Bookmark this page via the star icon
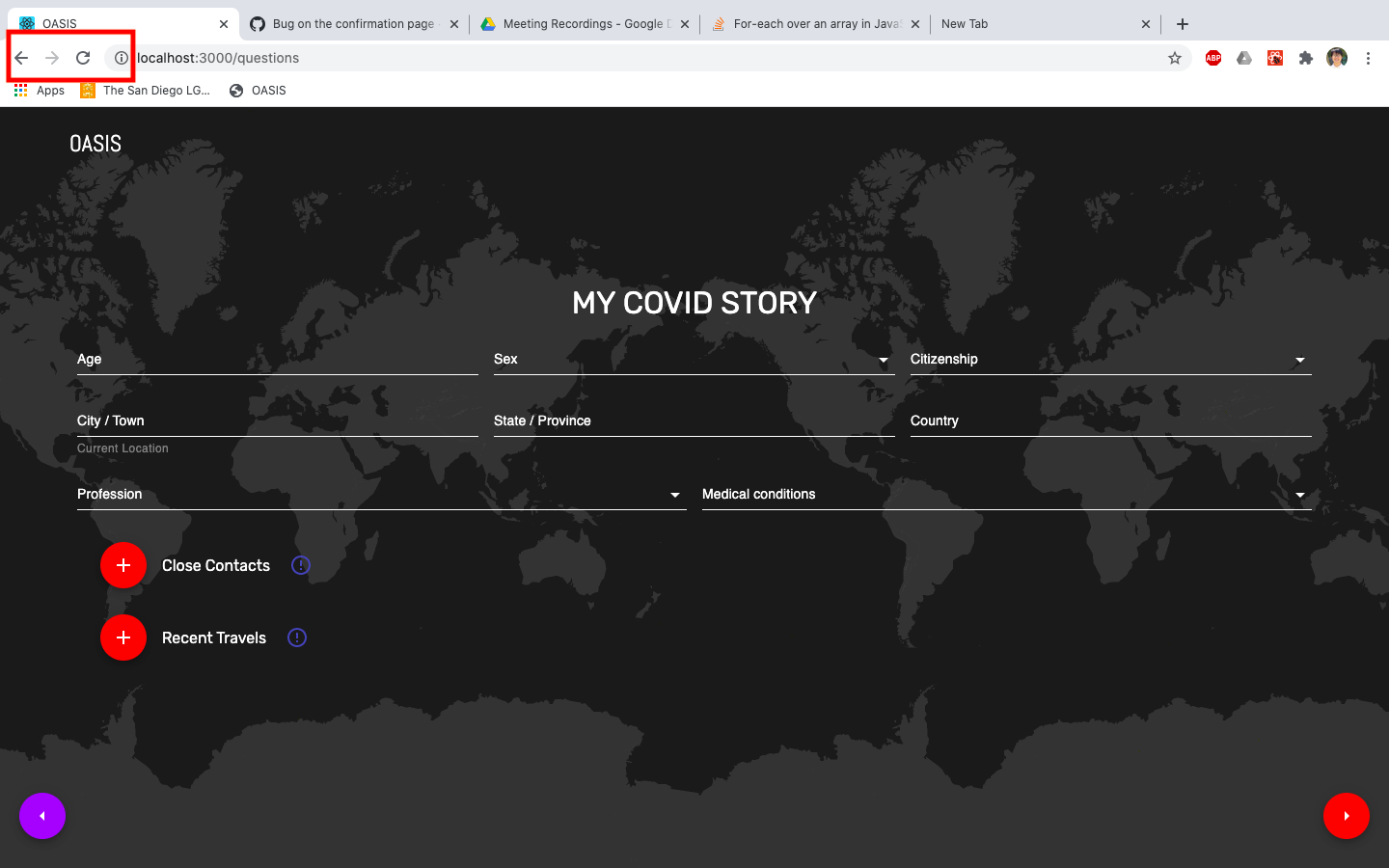1389x868 pixels. coord(1175,58)
